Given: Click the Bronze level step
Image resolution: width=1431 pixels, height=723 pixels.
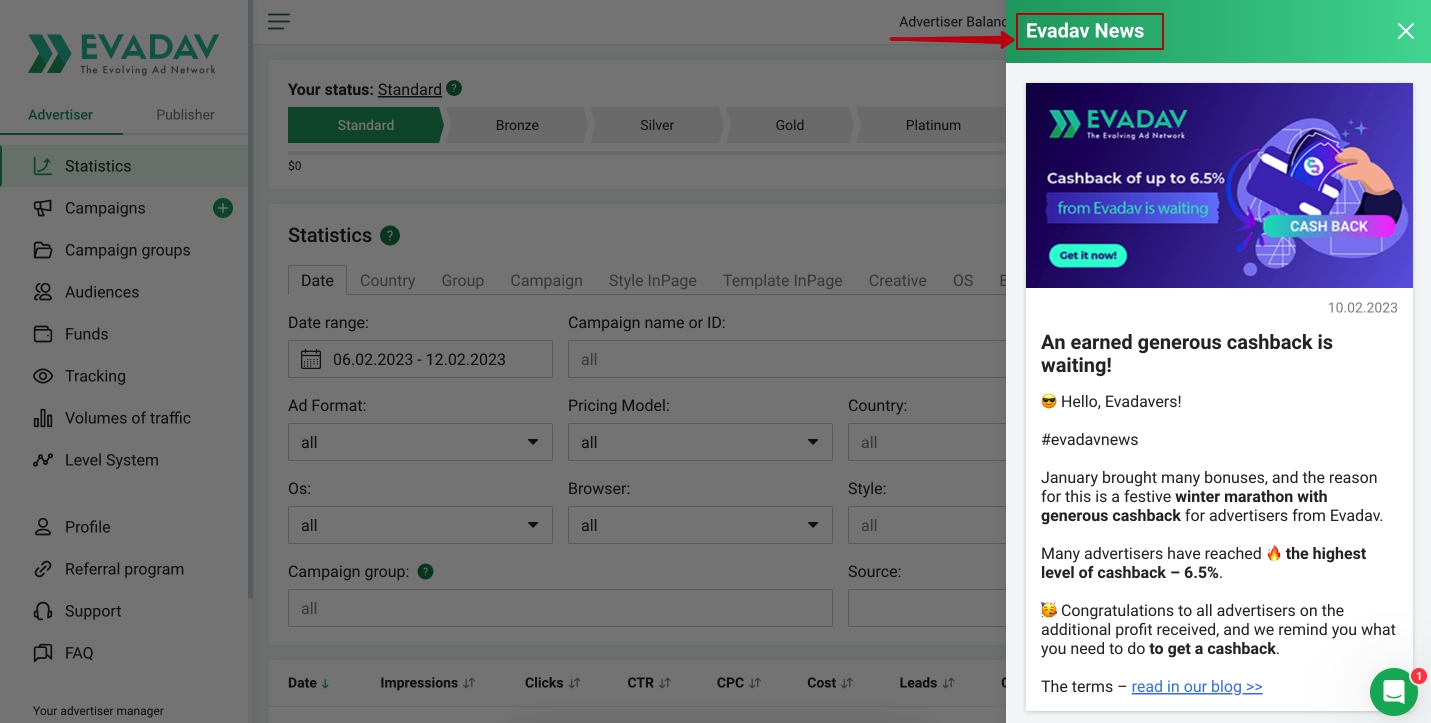Looking at the screenshot, I should pyautogui.click(x=517, y=125).
